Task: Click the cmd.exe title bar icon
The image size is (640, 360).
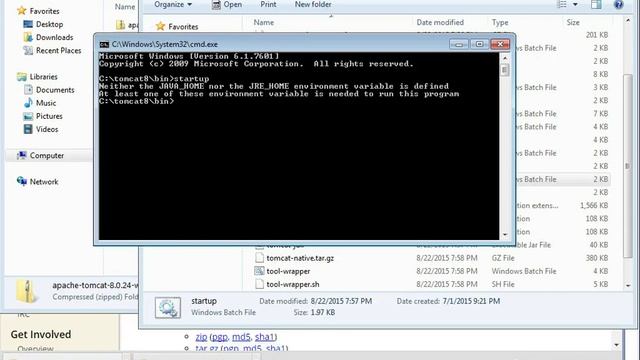Action: (x=104, y=44)
